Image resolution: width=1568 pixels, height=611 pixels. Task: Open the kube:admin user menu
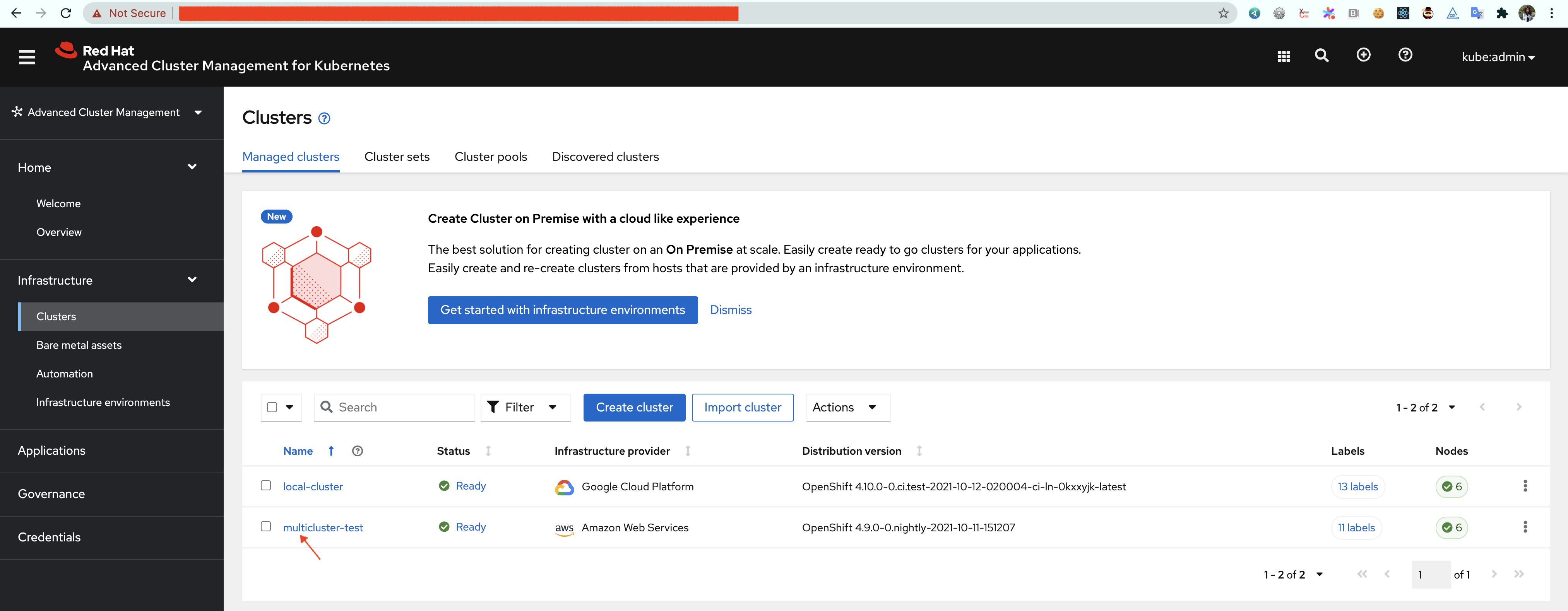pyautogui.click(x=1498, y=57)
